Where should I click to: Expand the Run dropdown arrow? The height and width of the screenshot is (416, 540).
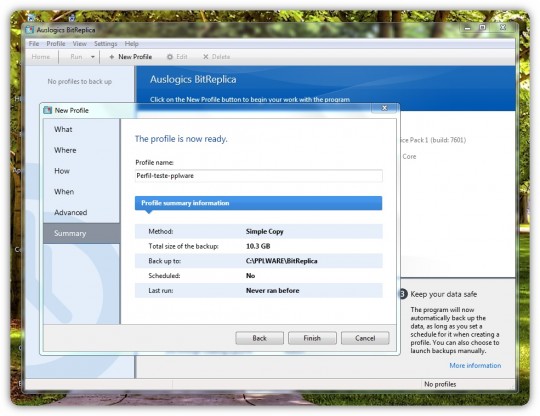coord(93,57)
